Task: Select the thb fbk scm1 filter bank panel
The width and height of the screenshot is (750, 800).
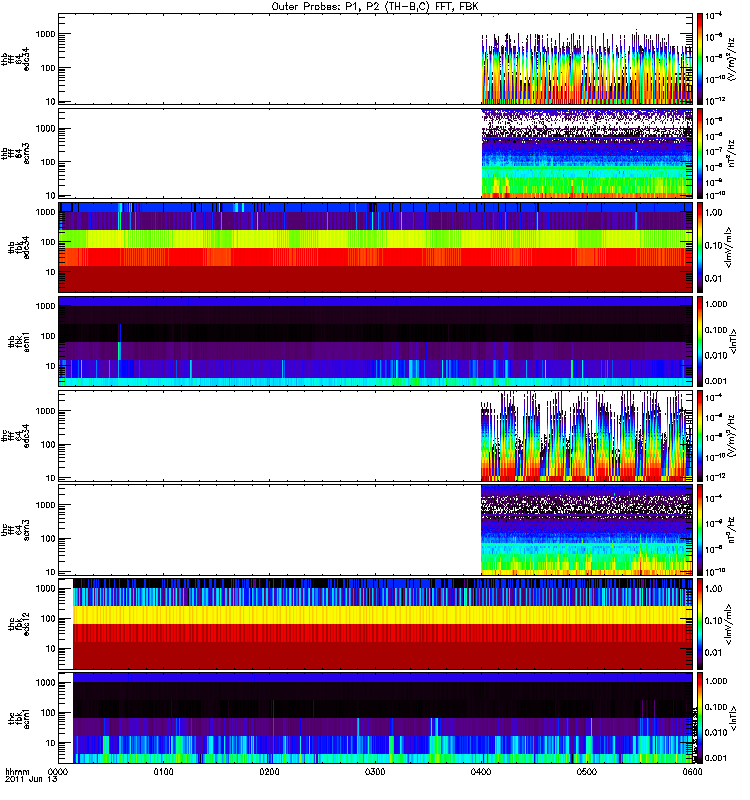Action: 375,341
